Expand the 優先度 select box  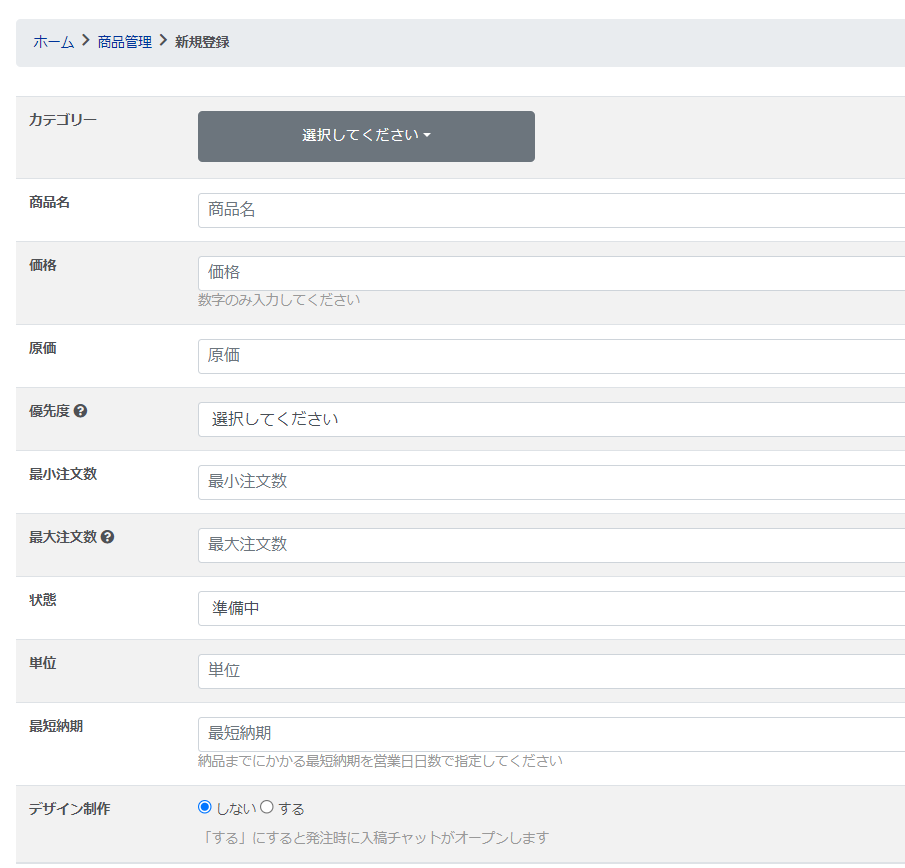pyautogui.click(x=550, y=419)
